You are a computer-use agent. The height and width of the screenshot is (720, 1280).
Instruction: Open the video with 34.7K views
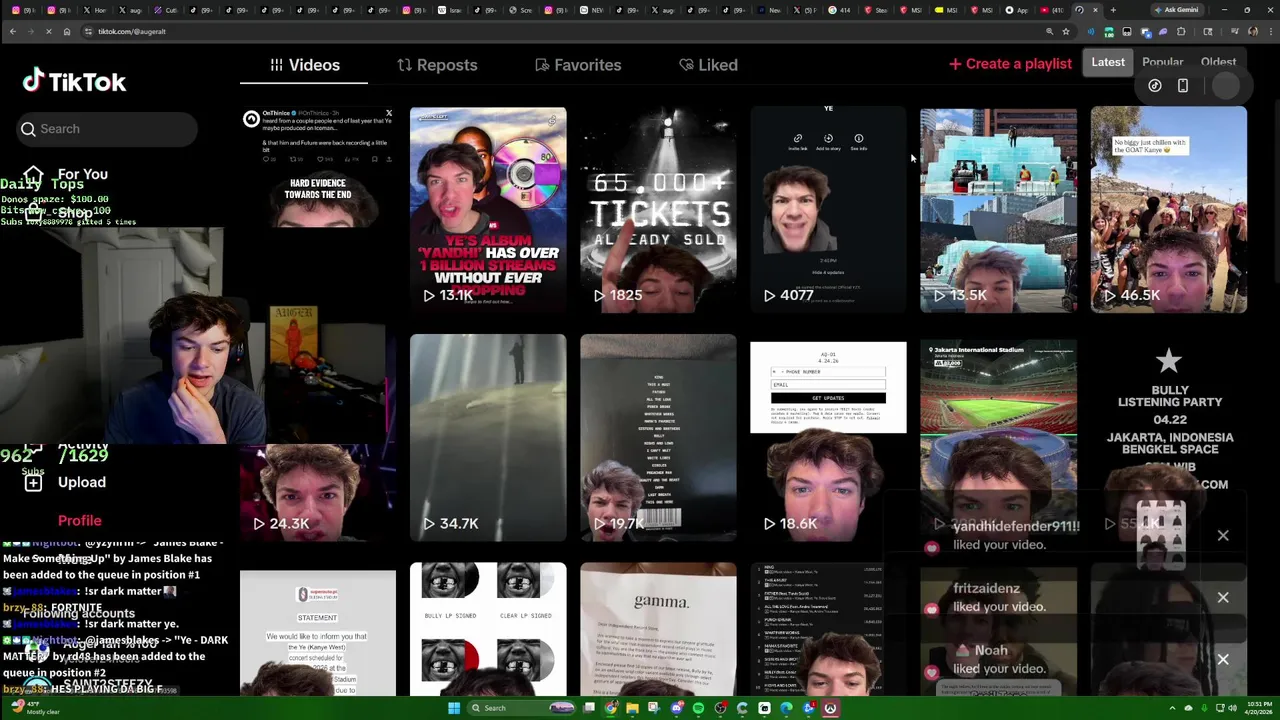tap(488, 438)
